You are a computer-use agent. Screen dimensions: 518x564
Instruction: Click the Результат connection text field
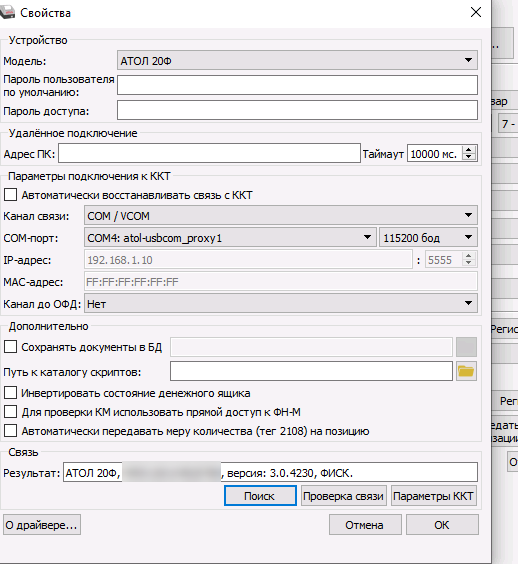tap(270, 472)
